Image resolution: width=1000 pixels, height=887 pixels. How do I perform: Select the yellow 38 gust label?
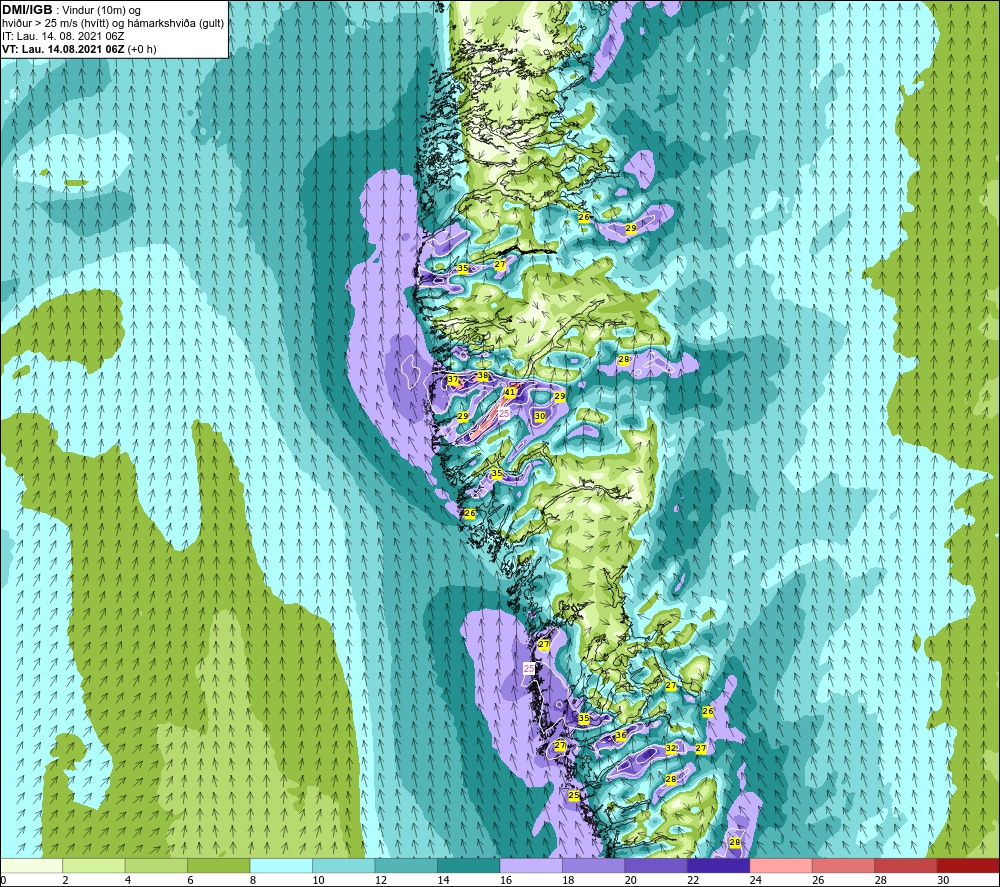click(x=483, y=376)
